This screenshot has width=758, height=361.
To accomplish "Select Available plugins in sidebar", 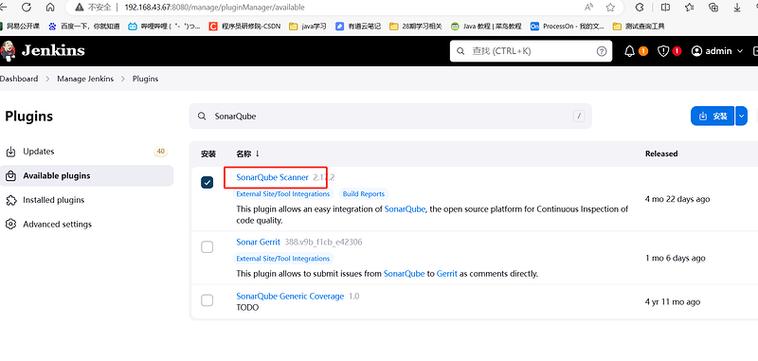I will (87, 176).
